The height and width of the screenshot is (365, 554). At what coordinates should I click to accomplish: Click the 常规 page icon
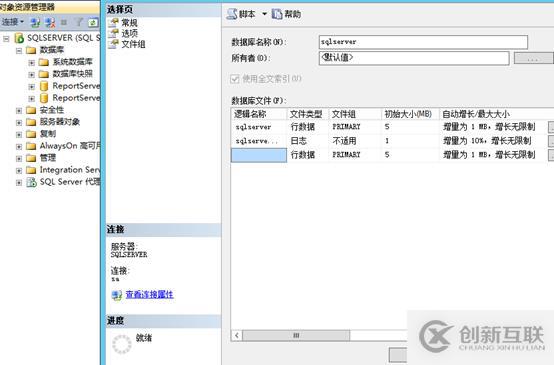(114, 23)
